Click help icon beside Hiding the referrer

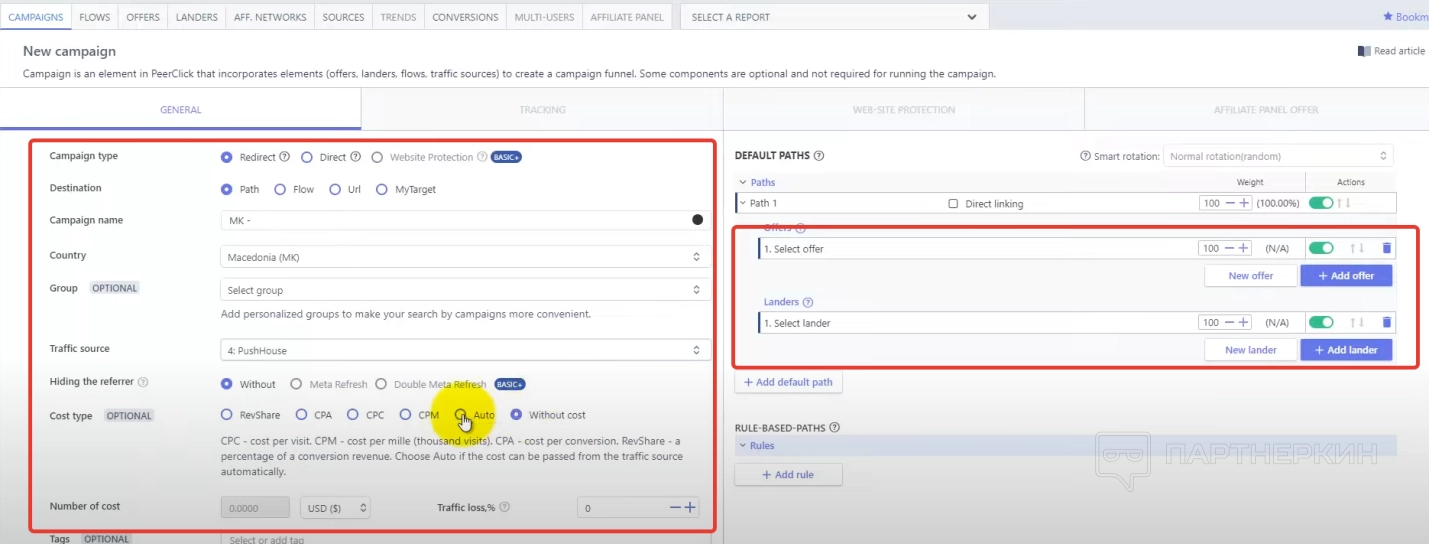point(143,382)
